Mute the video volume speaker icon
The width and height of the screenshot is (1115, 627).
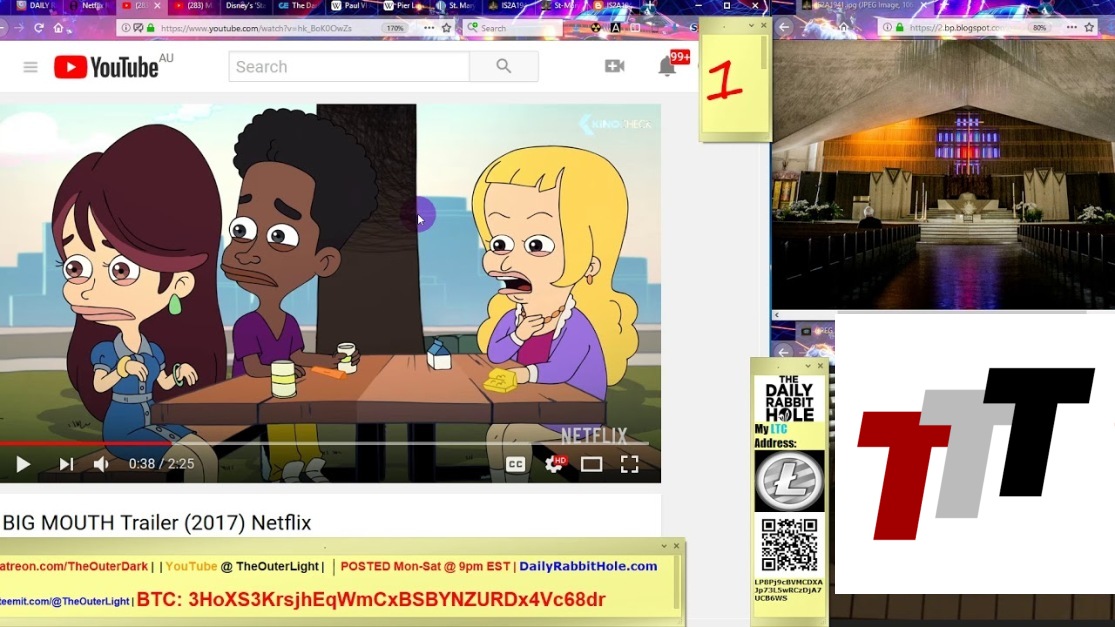click(x=101, y=464)
